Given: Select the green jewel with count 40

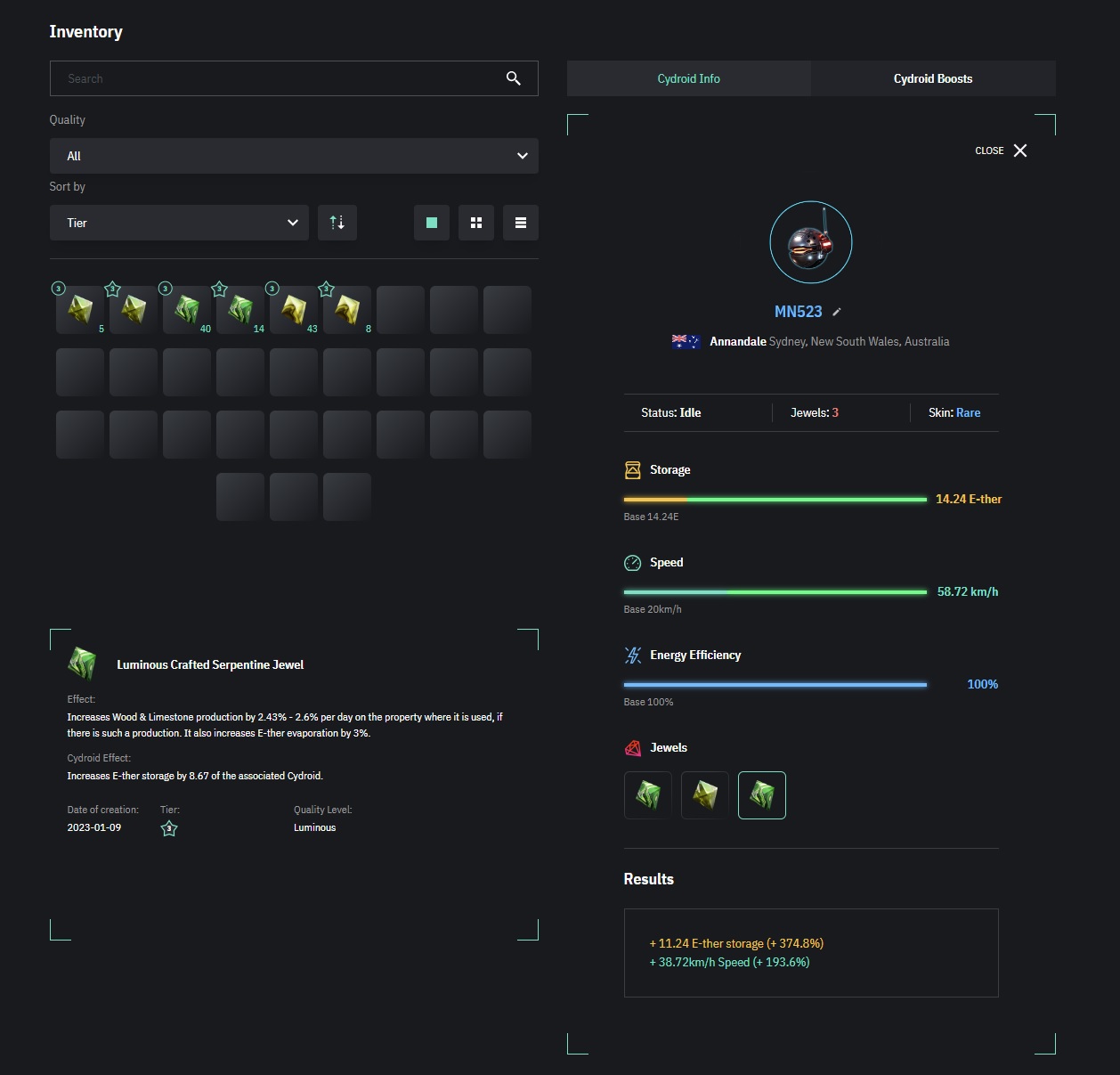Looking at the screenshot, I should click(x=187, y=310).
